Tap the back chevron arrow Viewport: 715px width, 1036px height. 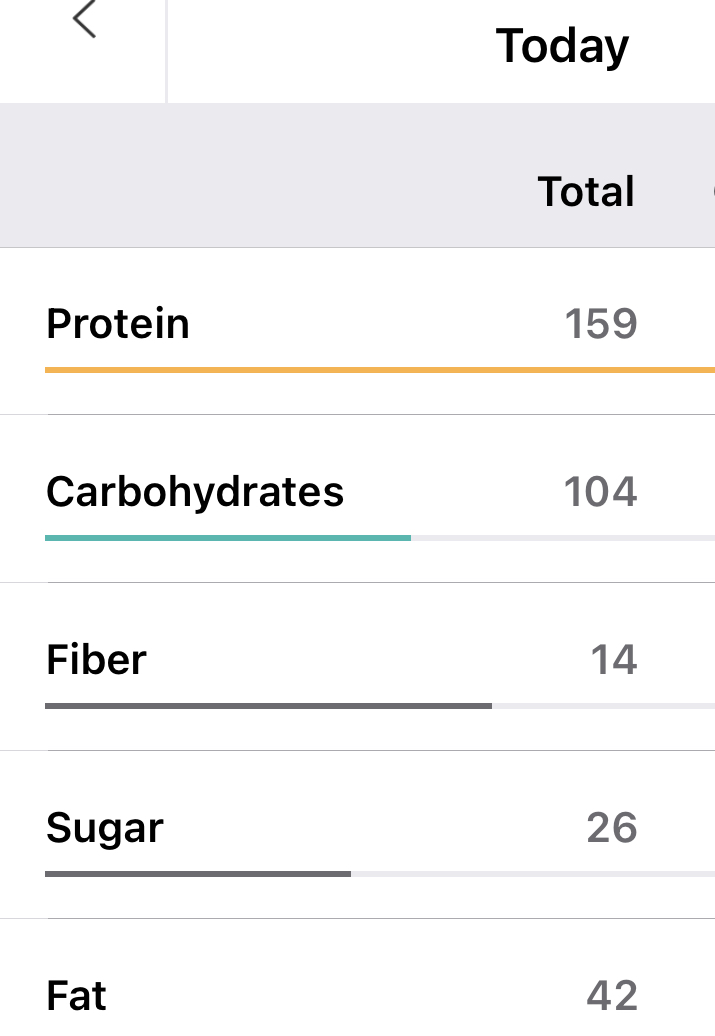point(85,20)
